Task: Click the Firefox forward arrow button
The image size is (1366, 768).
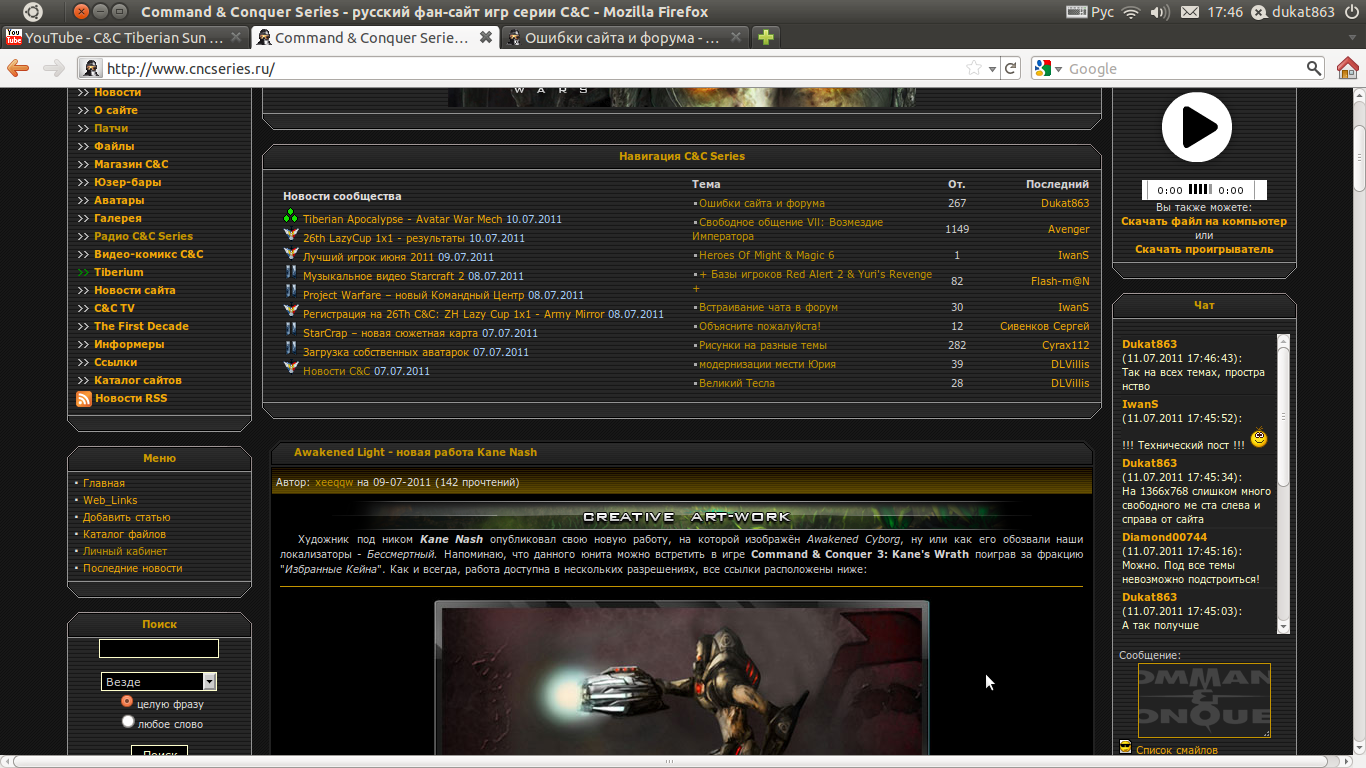Action: tap(53, 68)
